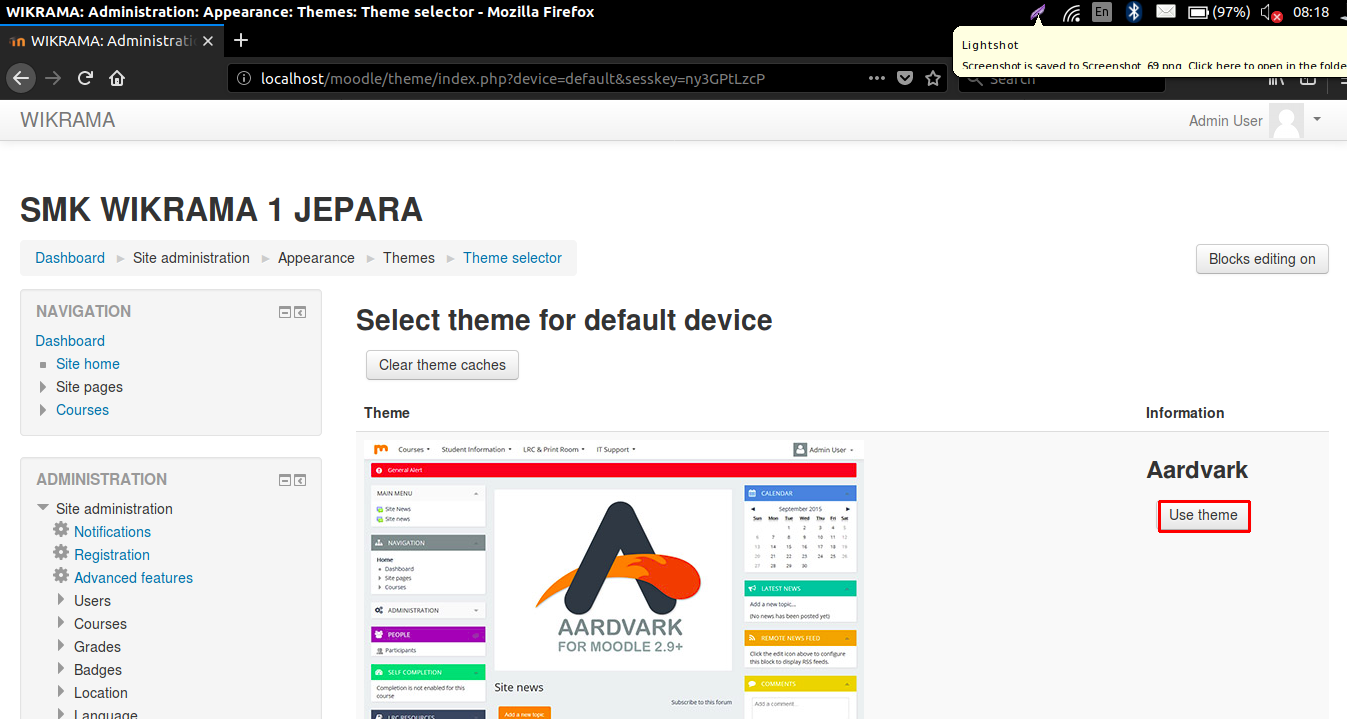Image resolution: width=1347 pixels, height=719 pixels.
Task: Hide the Navigation block minus icon
Action: [285, 312]
